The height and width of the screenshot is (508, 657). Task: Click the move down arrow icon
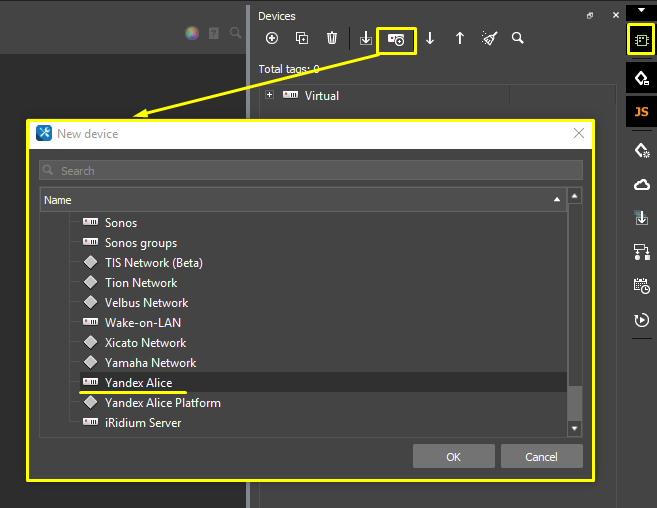point(430,39)
